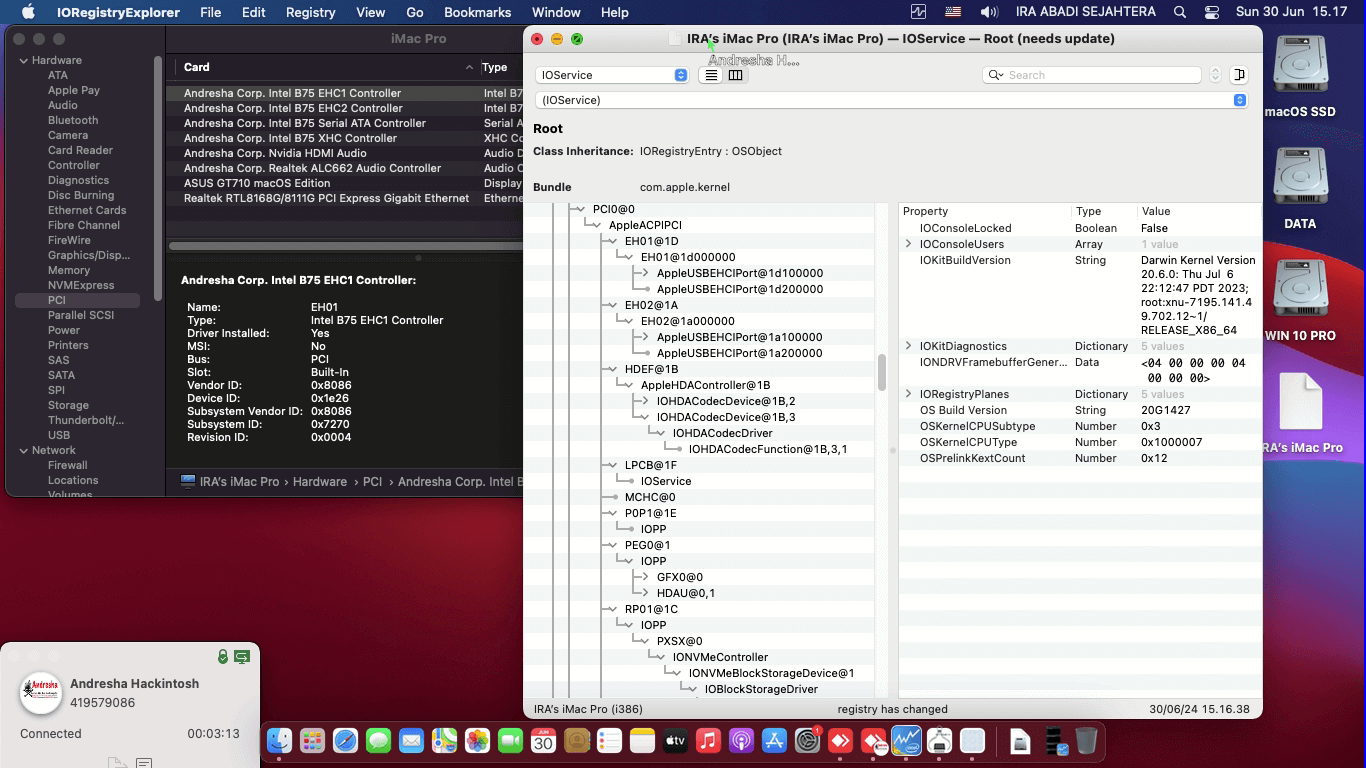Collapse the Network section in System Information
This screenshot has height=768, width=1366.
pyautogui.click(x=23, y=450)
